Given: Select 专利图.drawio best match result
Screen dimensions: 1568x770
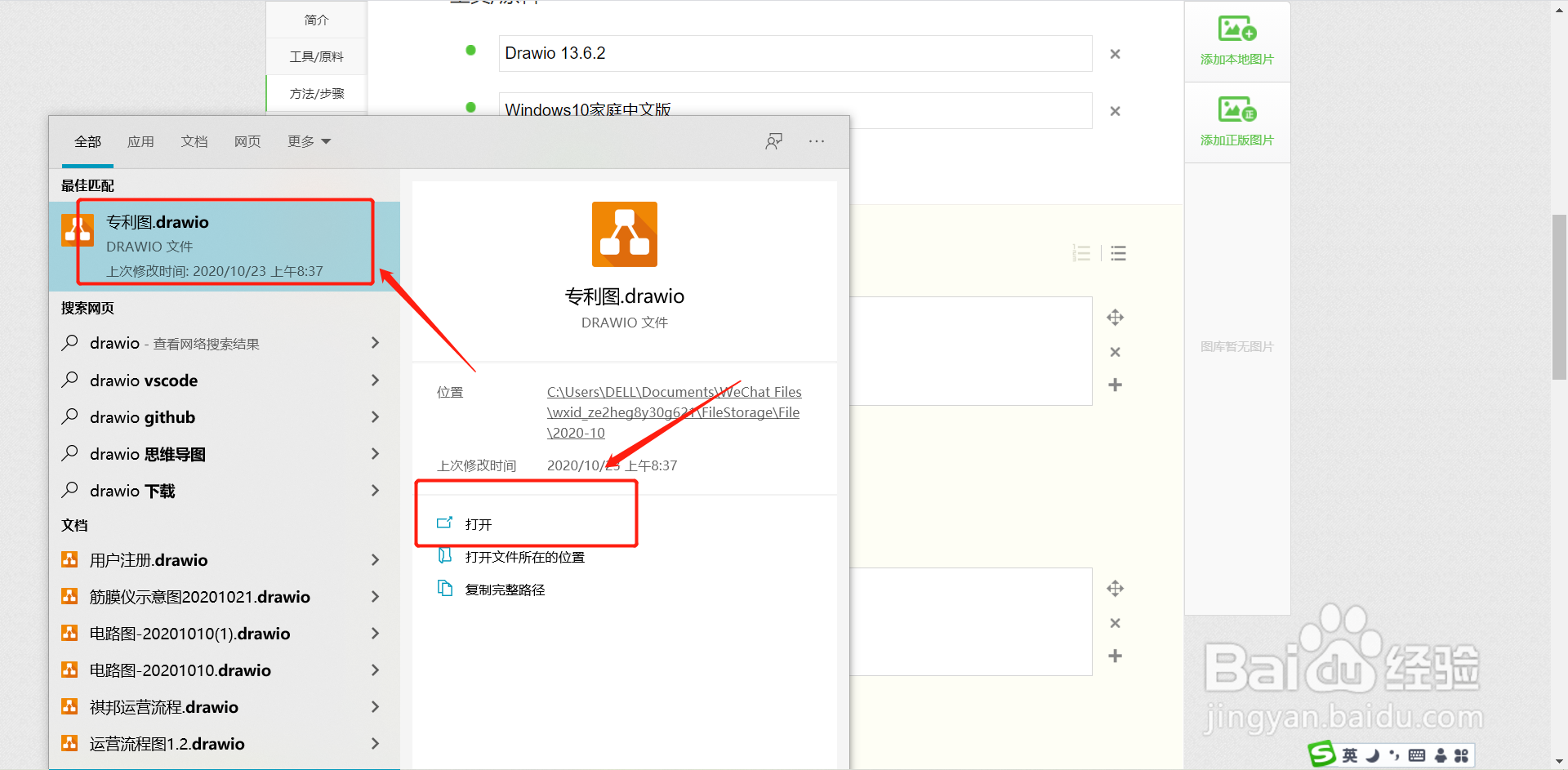Looking at the screenshot, I should pyautogui.click(x=225, y=246).
